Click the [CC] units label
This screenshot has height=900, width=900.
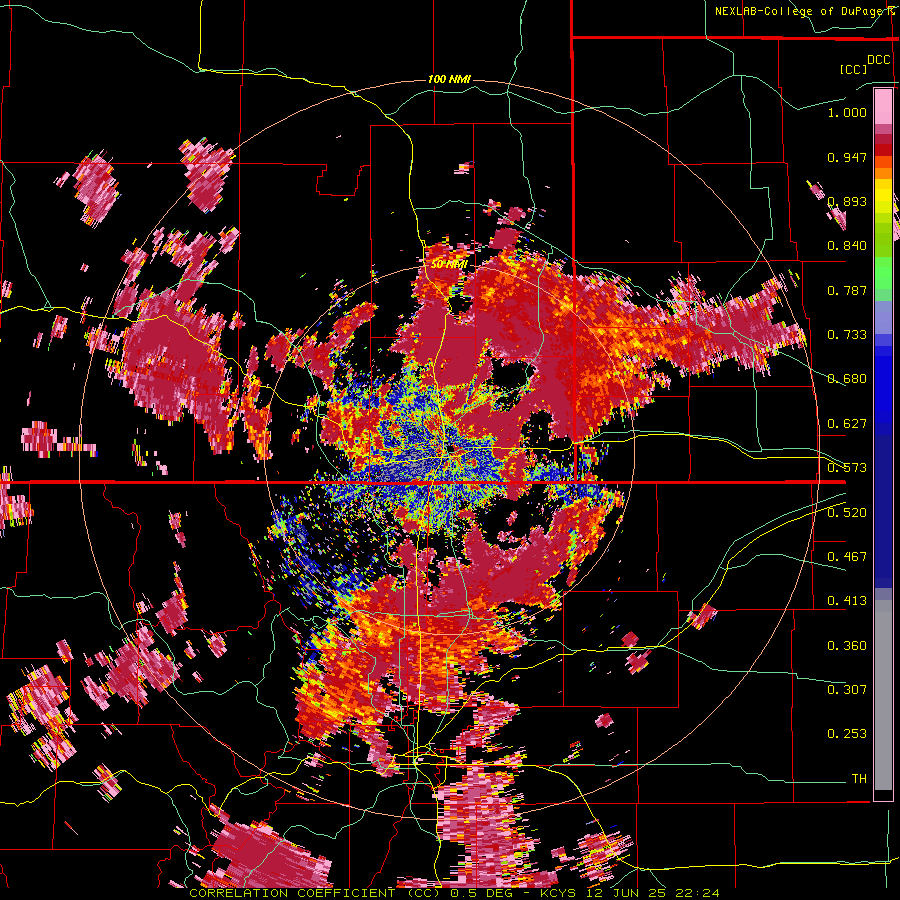click(x=854, y=69)
